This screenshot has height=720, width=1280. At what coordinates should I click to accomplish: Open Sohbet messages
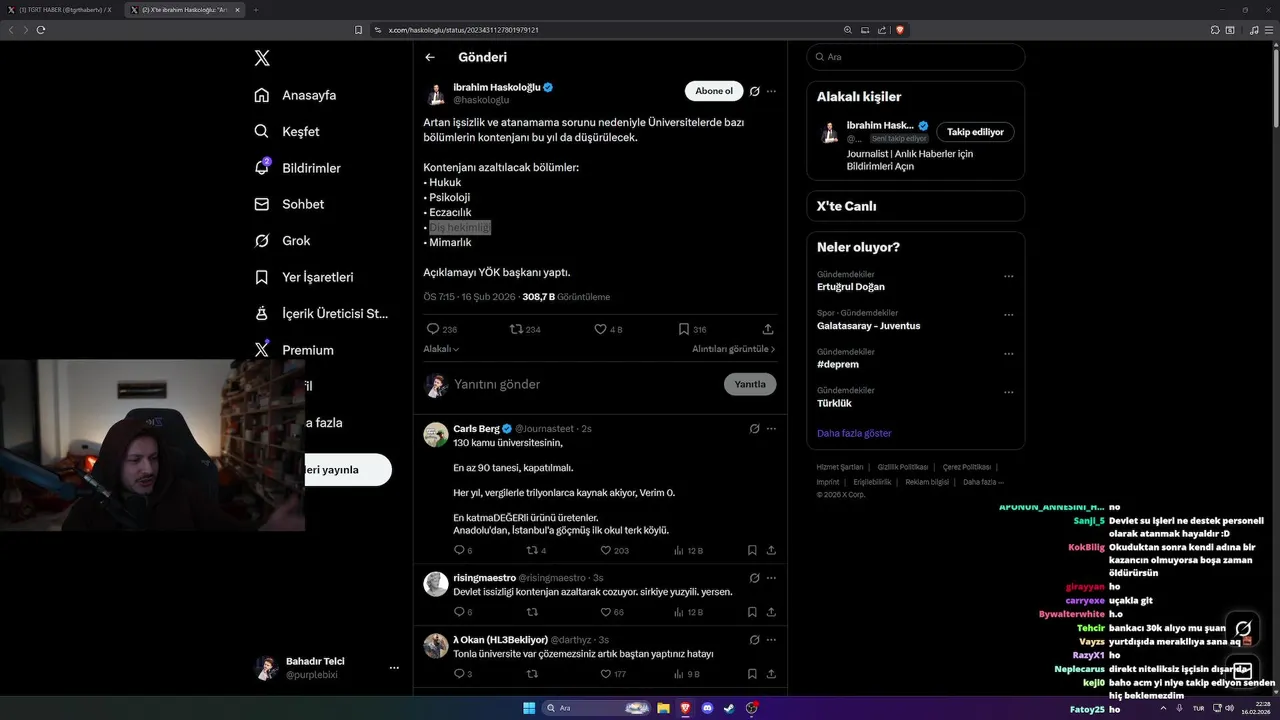point(289,204)
